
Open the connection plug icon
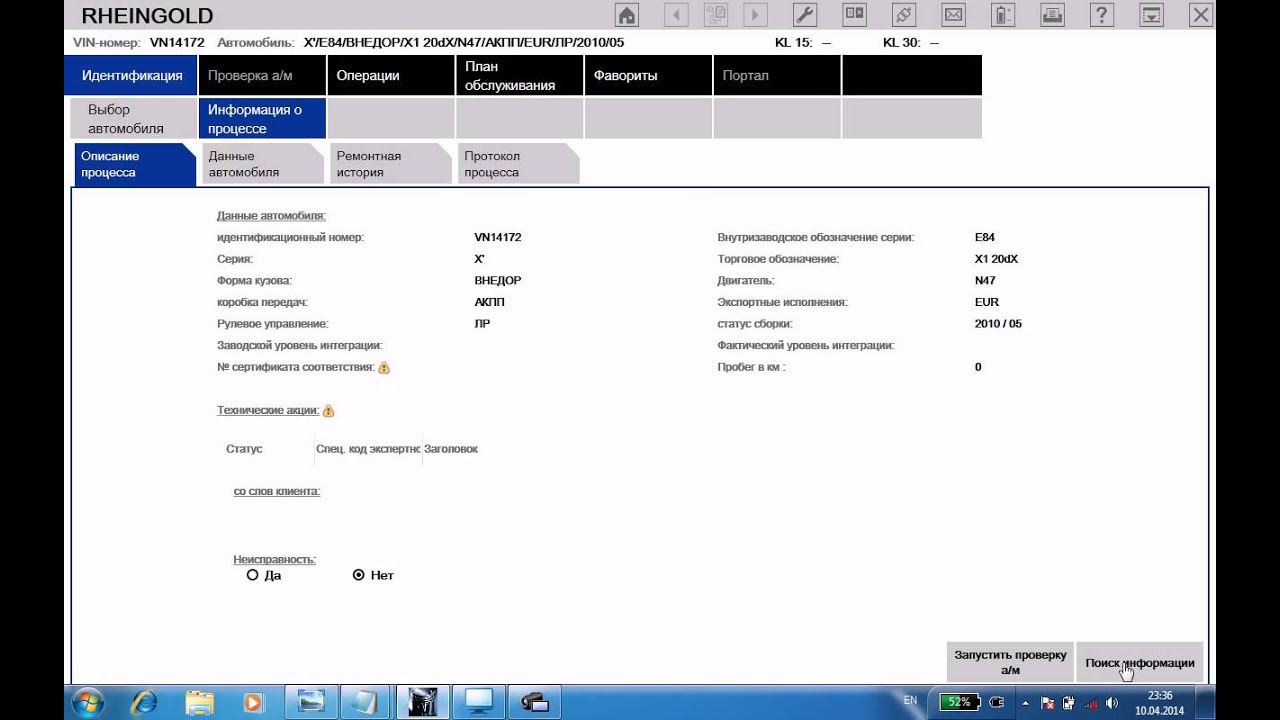point(904,15)
